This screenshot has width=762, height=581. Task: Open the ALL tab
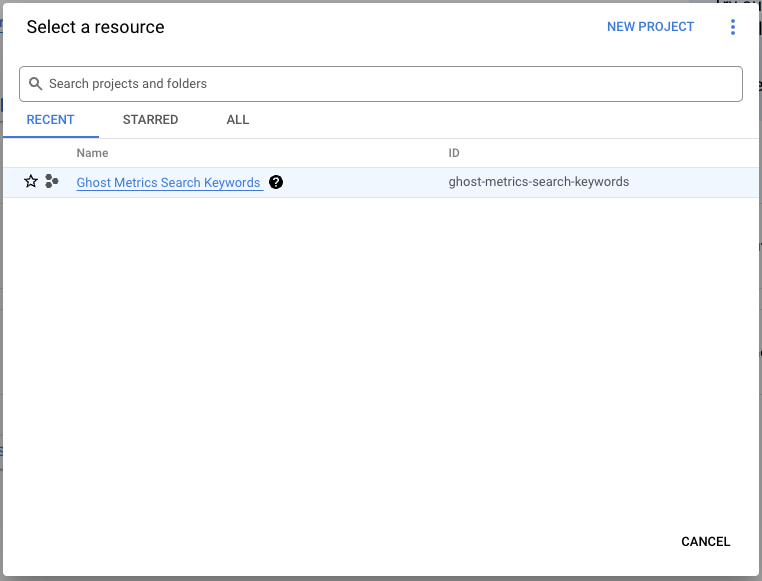[x=237, y=120]
